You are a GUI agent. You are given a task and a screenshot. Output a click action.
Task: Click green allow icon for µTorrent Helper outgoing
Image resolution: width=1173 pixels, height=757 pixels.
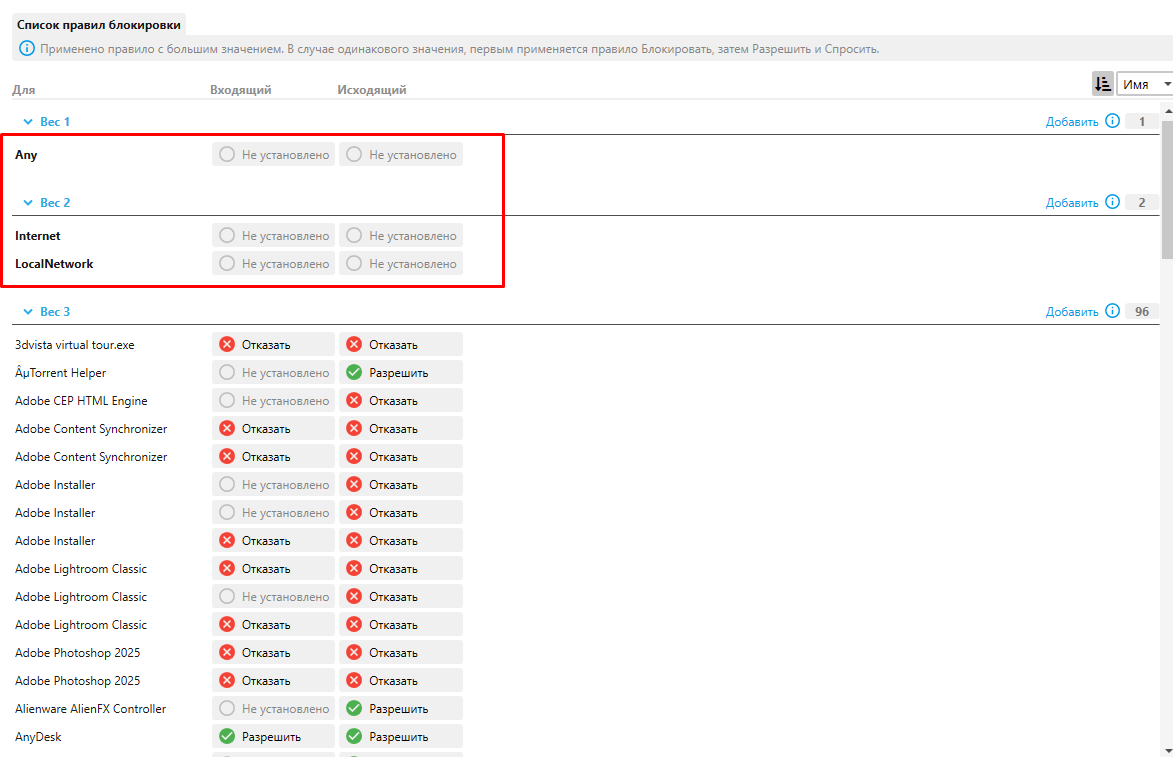[354, 372]
